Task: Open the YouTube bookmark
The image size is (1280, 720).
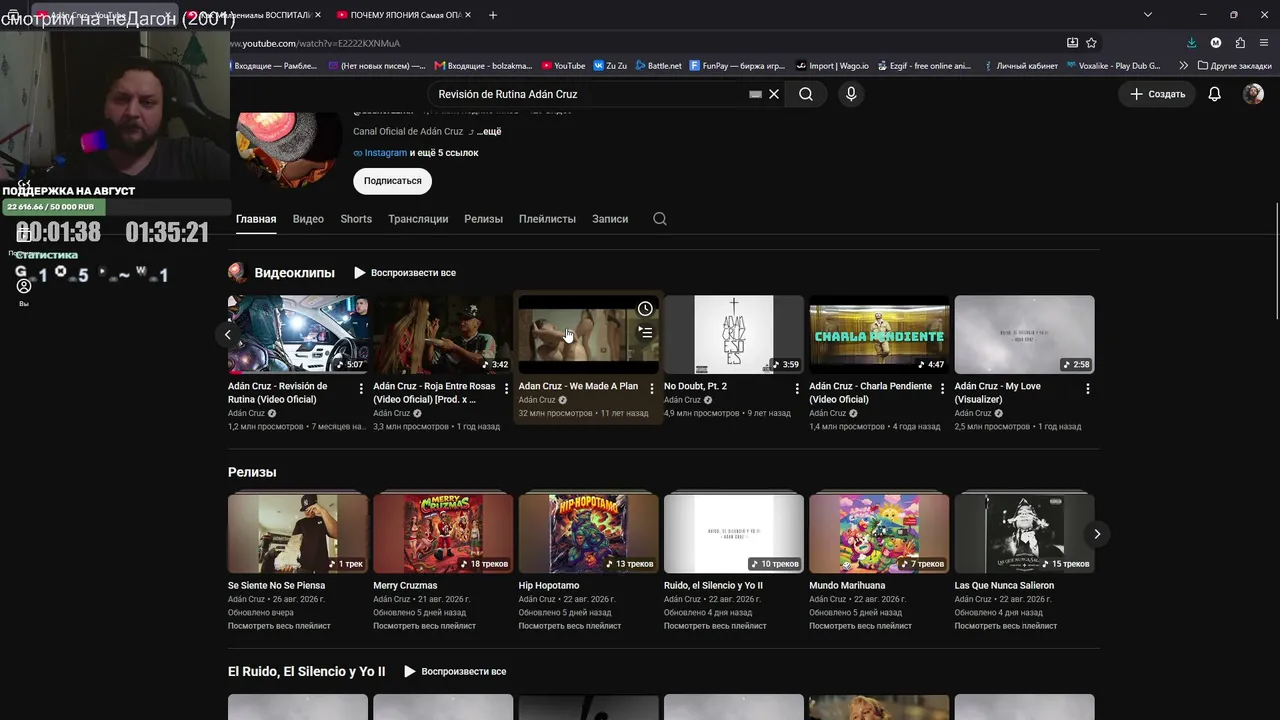Action: pyautogui.click(x=563, y=66)
